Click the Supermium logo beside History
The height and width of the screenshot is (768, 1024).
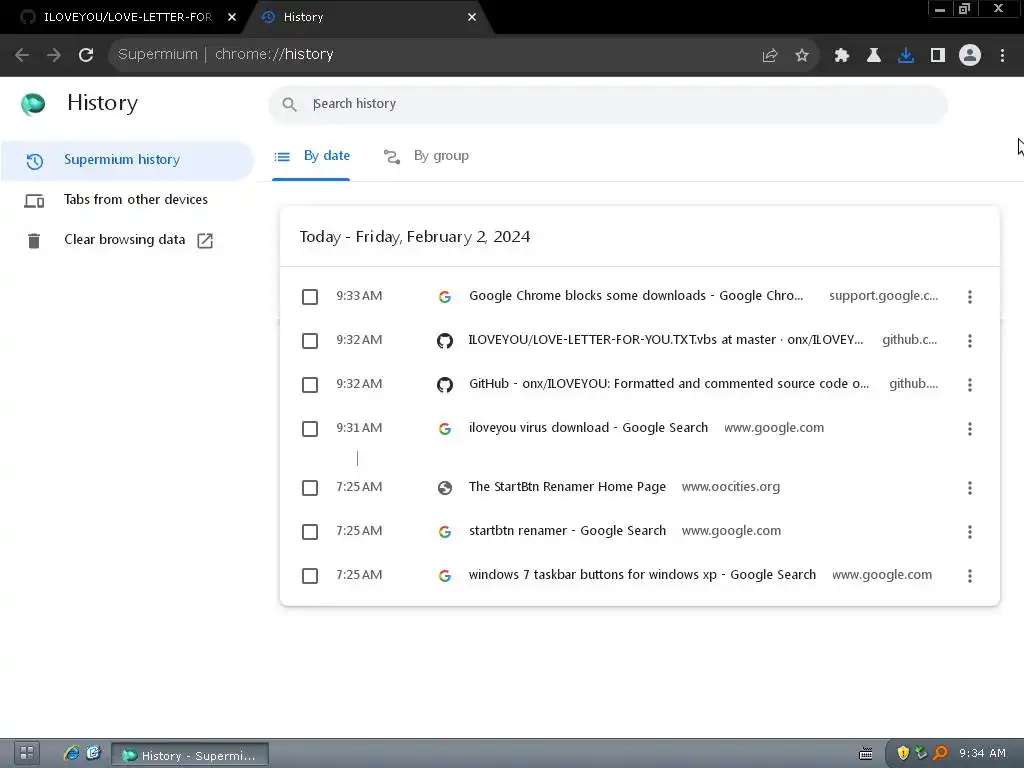[x=33, y=103]
